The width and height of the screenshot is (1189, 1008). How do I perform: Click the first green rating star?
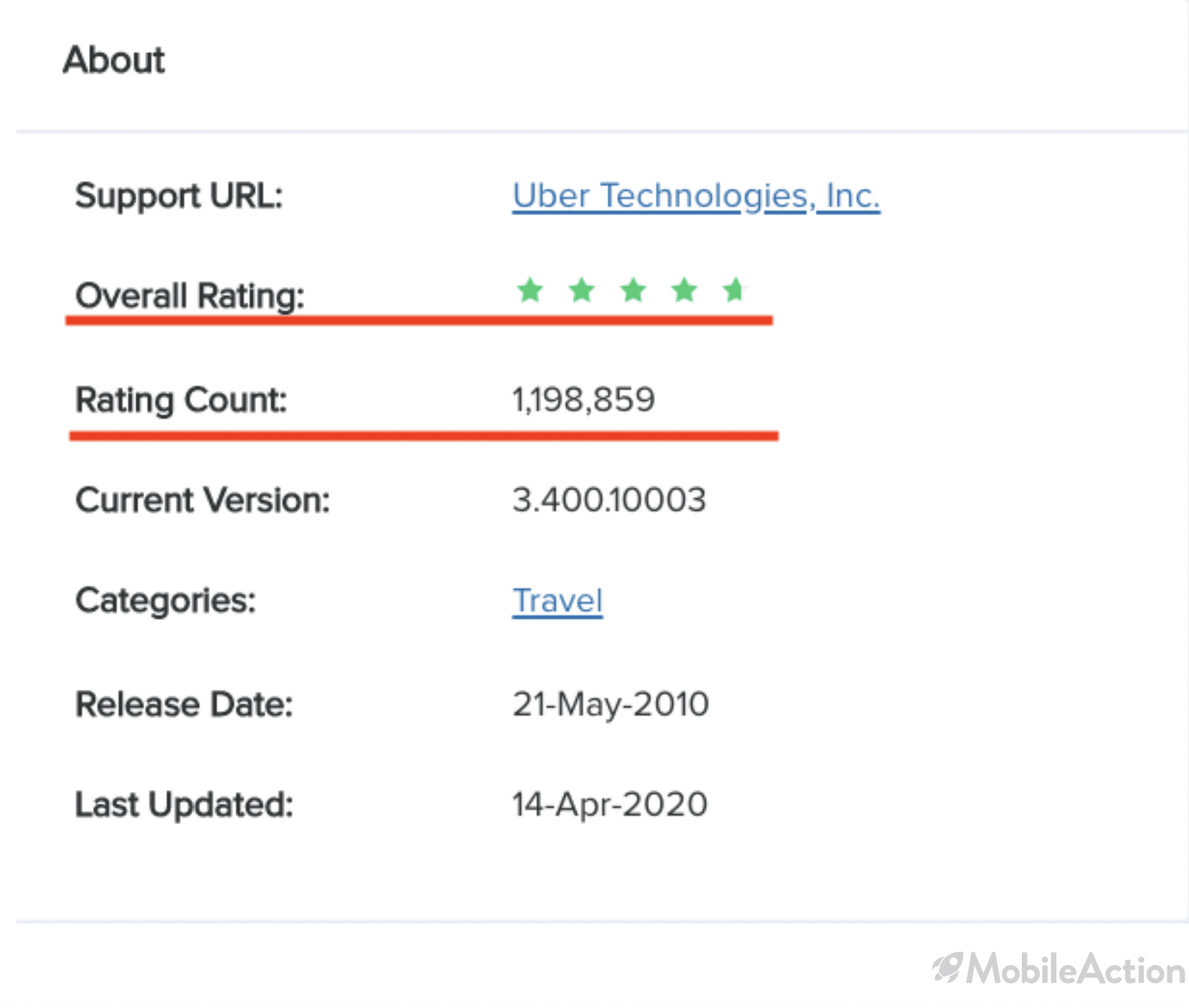point(530,290)
